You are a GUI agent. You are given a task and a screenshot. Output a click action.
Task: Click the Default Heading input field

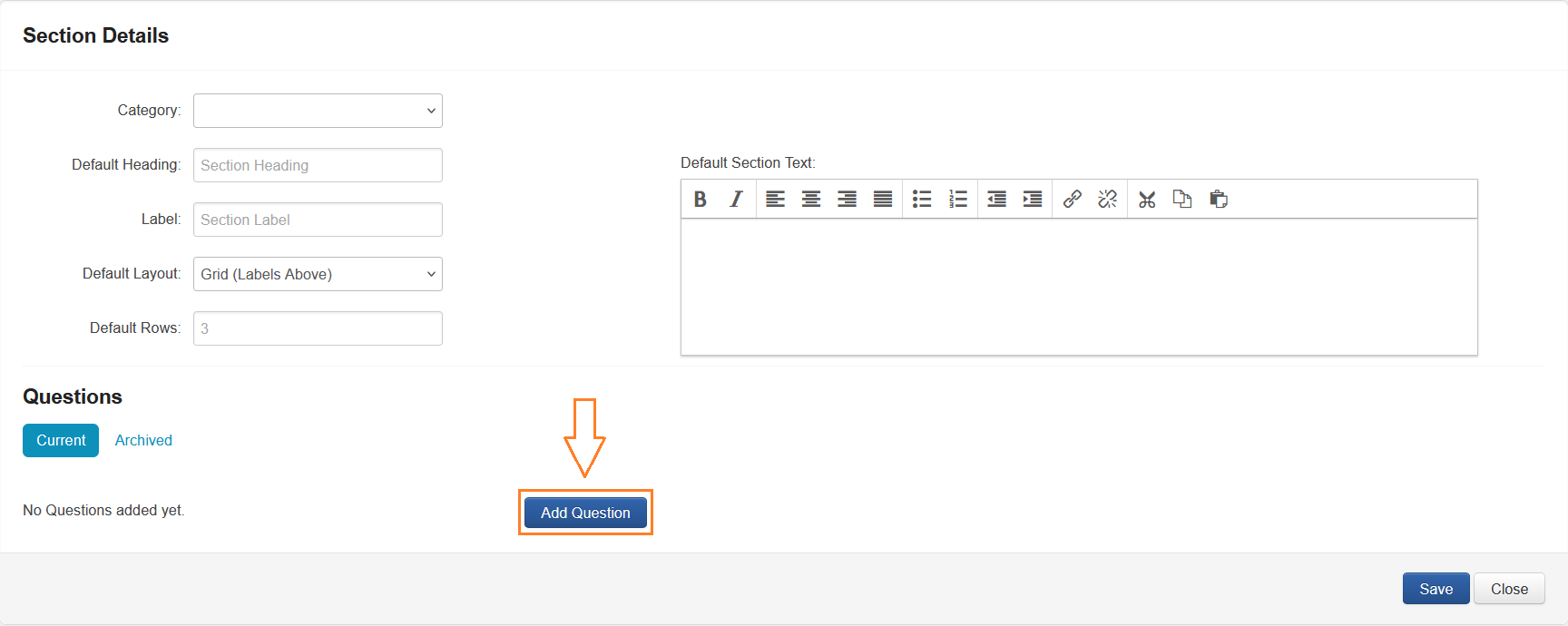318,165
